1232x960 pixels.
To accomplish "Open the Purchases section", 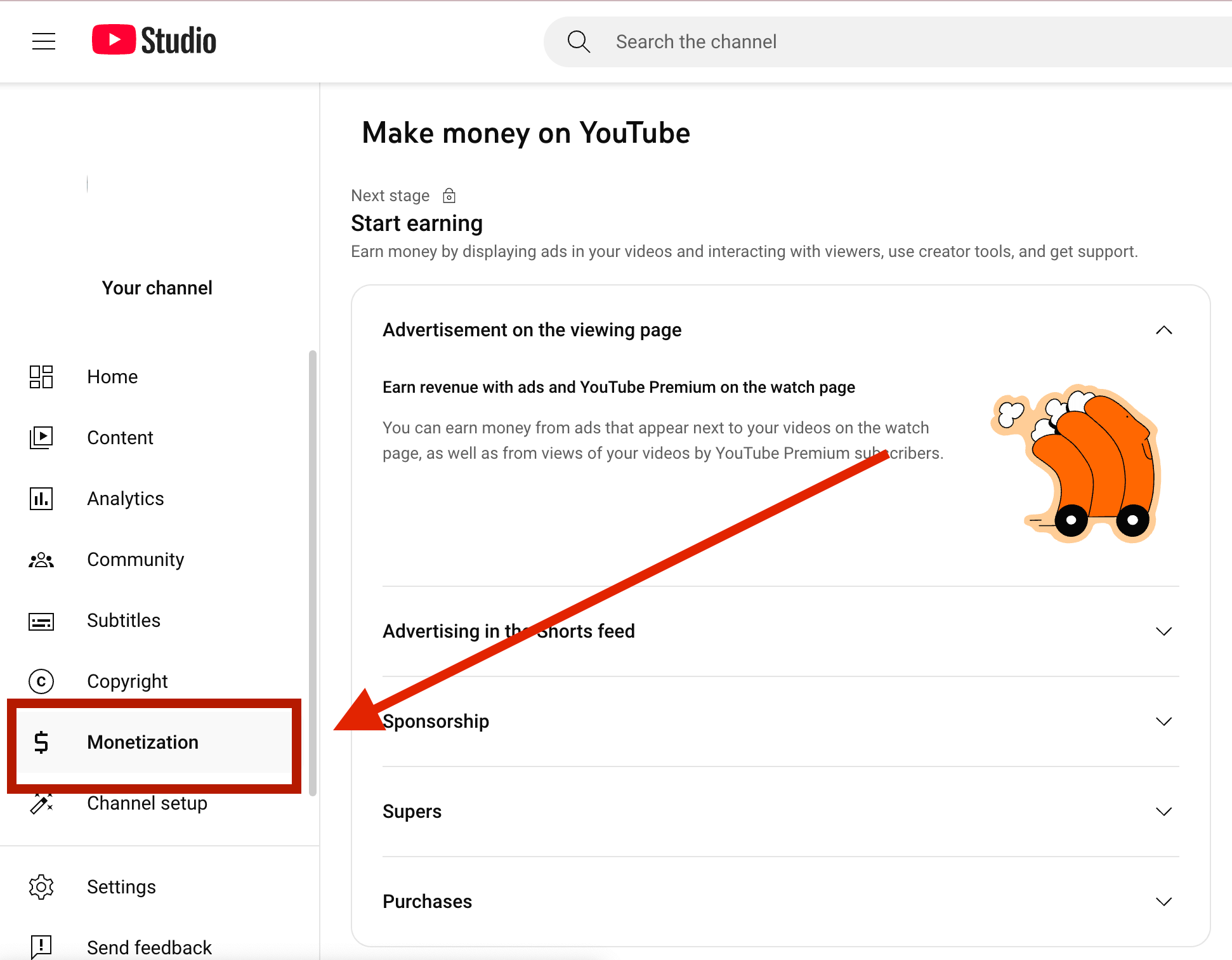I will point(1164,902).
